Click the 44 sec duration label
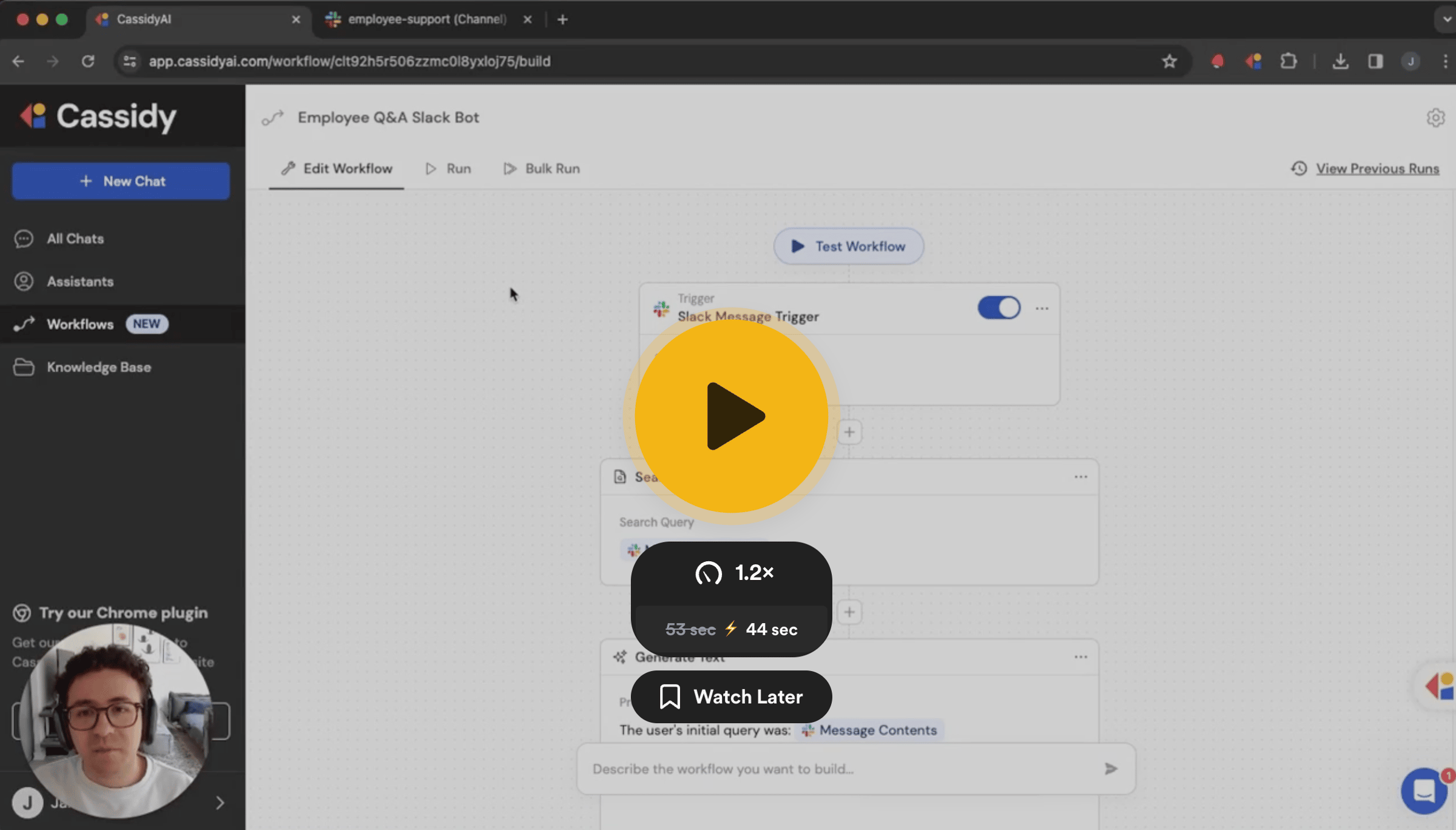Image resolution: width=1456 pixels, height=830 pixels. point(772,629)
